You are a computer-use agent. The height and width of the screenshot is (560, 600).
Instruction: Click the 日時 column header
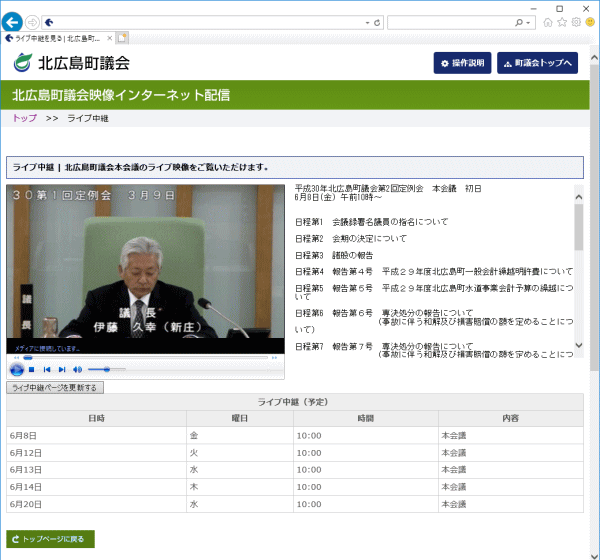96,418
